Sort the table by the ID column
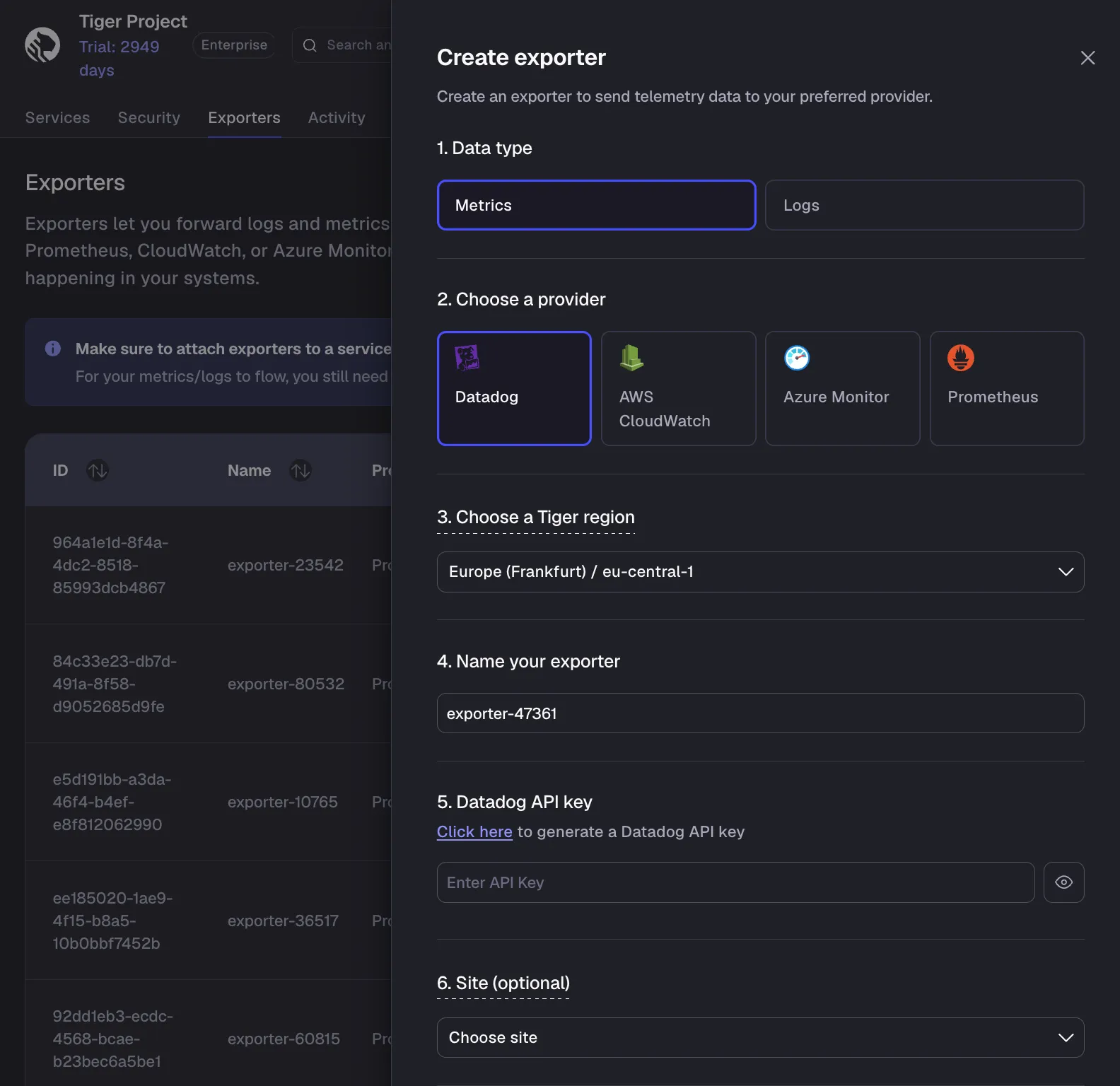 tap(97, 470)
